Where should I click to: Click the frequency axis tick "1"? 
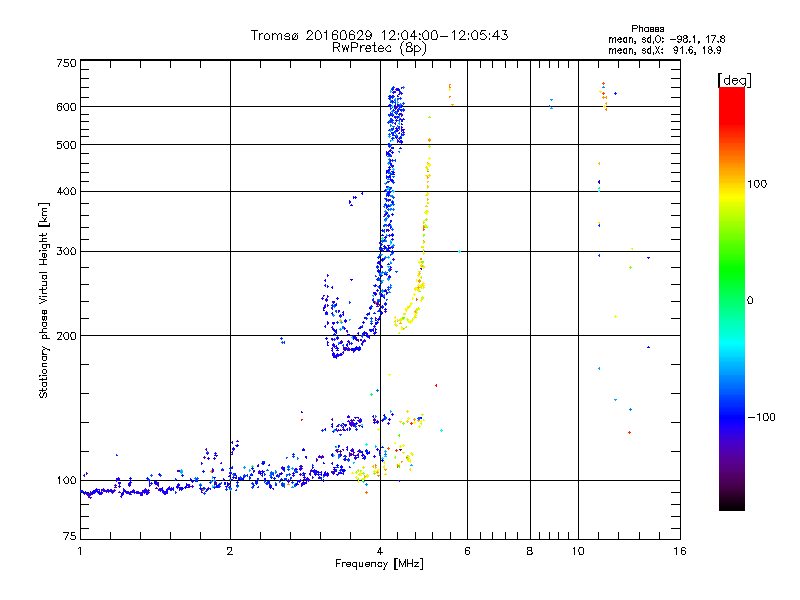[x=80, y=551]
